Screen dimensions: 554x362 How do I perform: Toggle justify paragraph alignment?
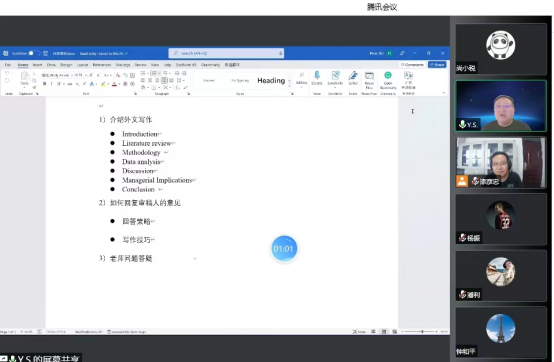pos(164,81)
